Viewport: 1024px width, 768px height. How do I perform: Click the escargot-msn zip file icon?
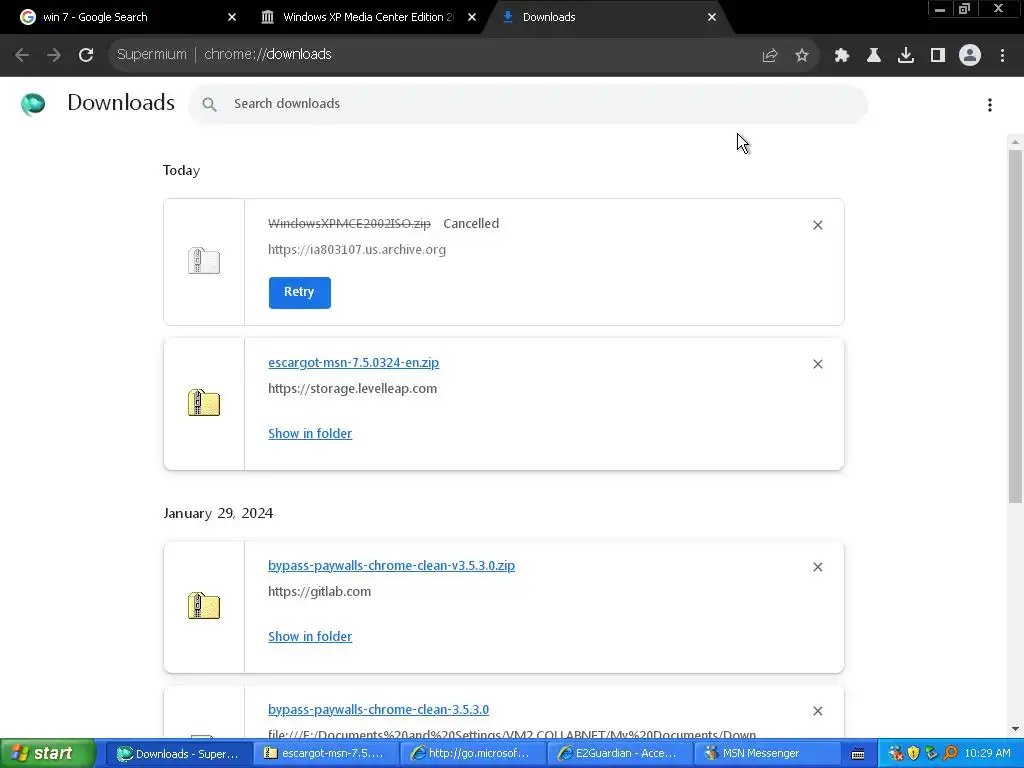[x=204, y=403]
